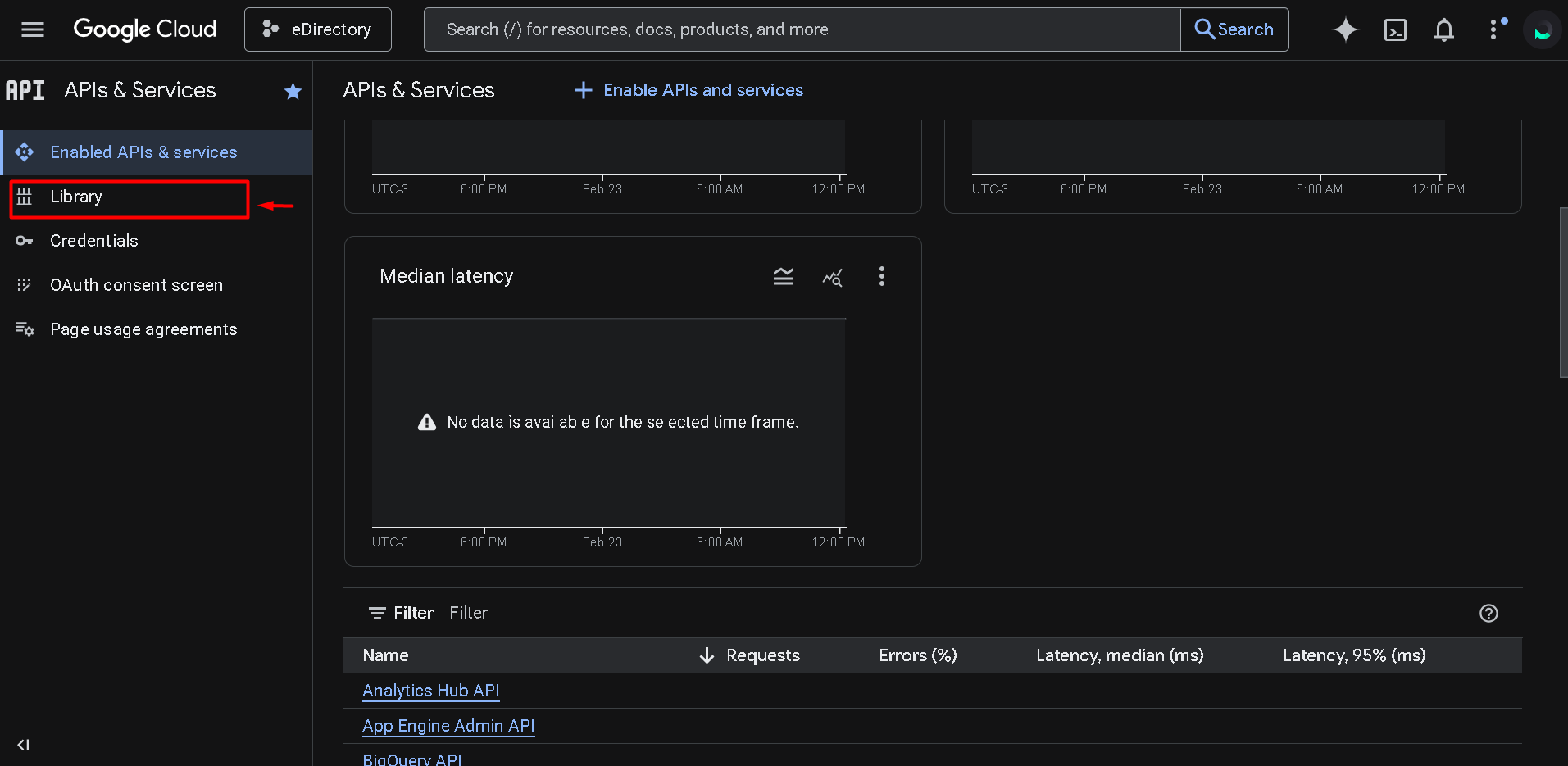Click the Enabled APIs & services icon

[x=25, y=152]
